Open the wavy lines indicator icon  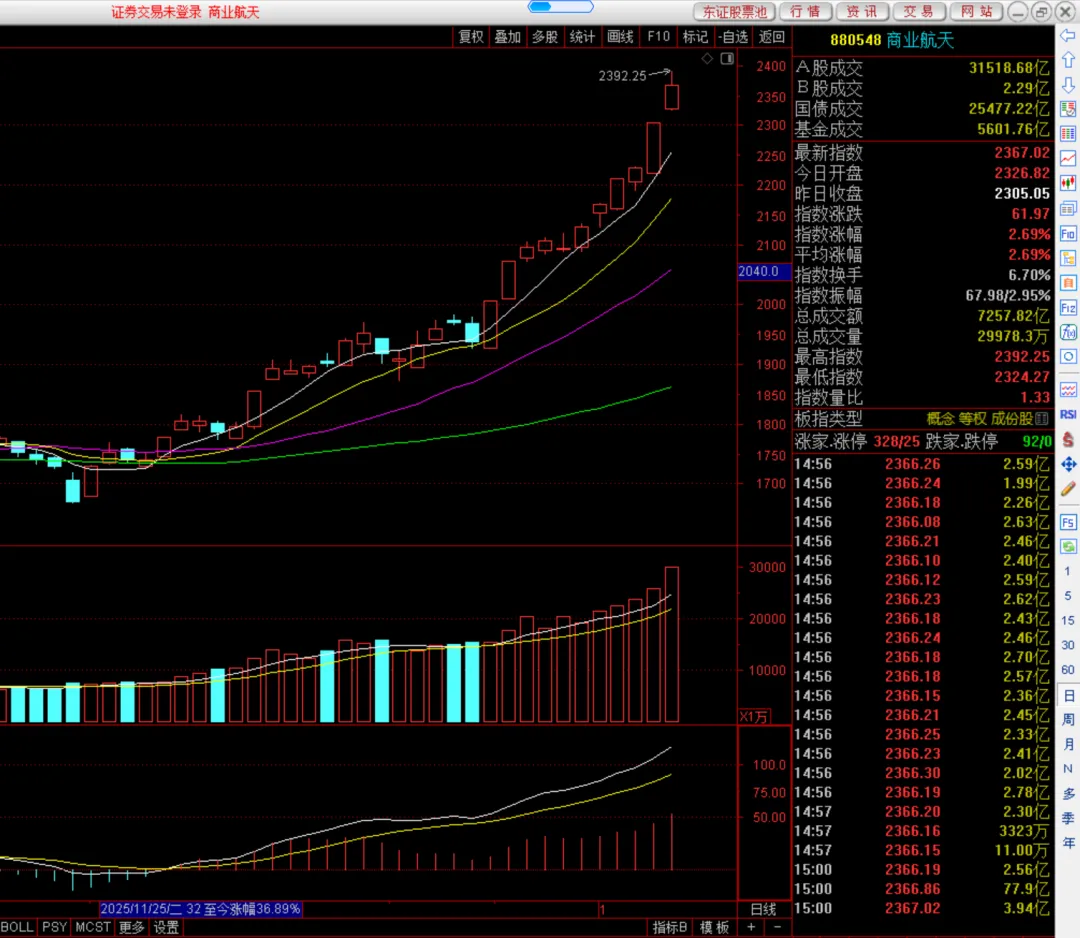click(x=1068, y=390)
